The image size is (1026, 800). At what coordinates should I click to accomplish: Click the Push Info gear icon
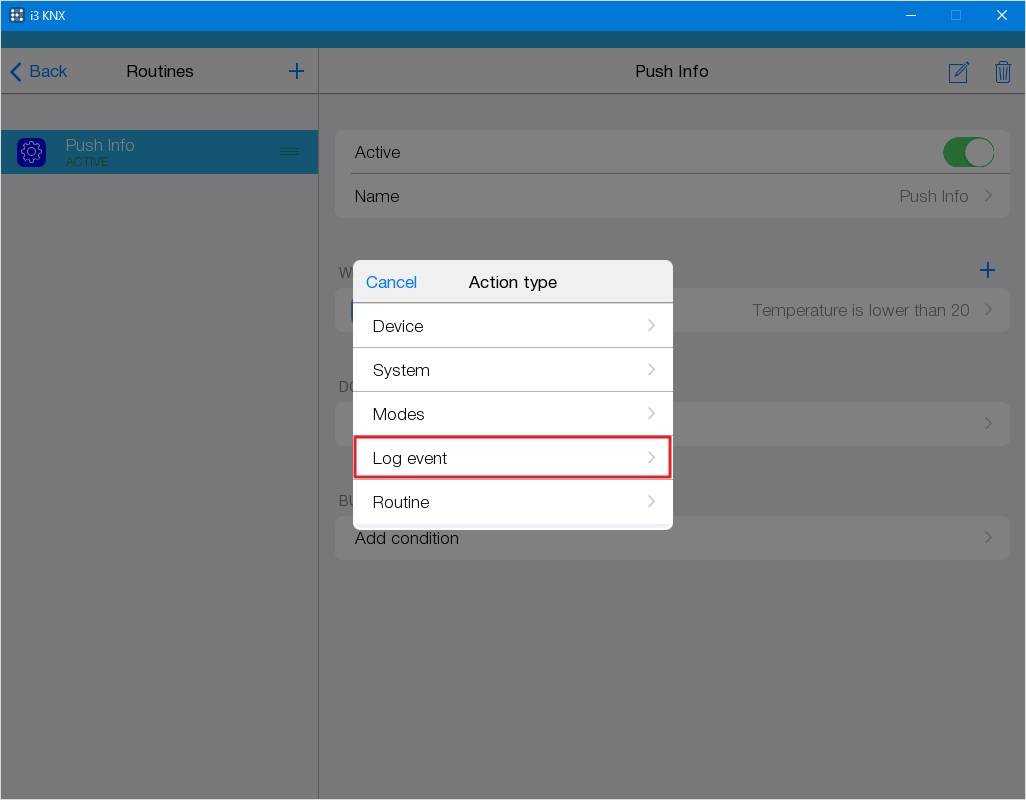click(x=32, y=152)
